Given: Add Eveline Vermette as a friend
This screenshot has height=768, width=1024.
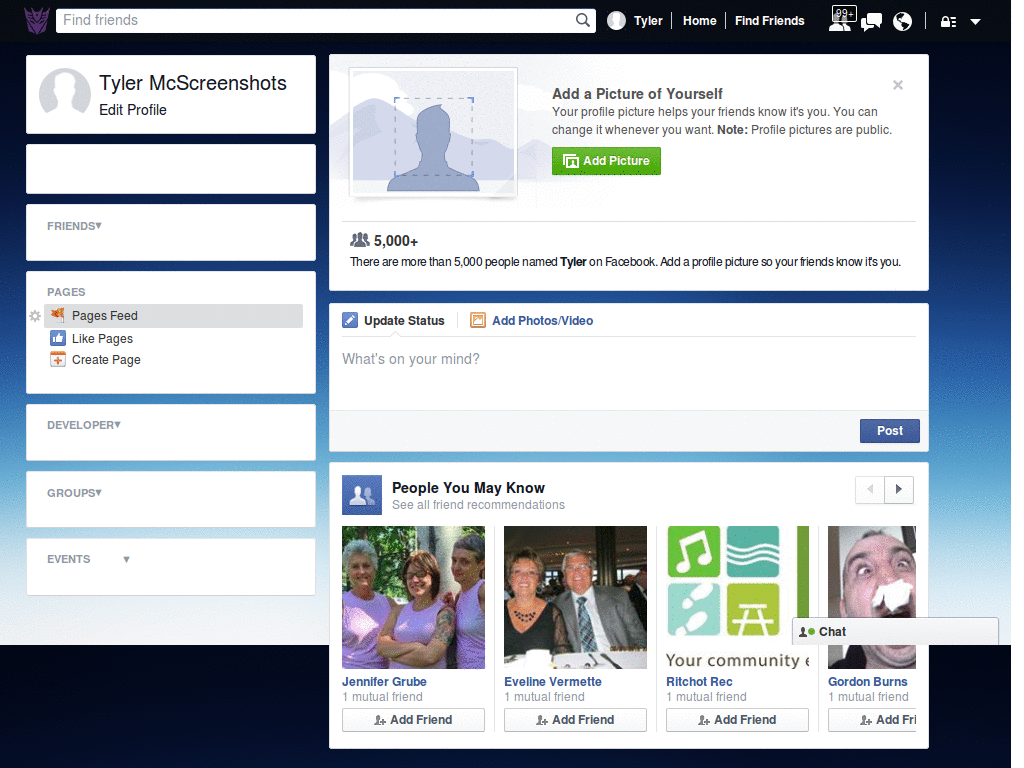Looking at the screenshot, I should 575,720.
